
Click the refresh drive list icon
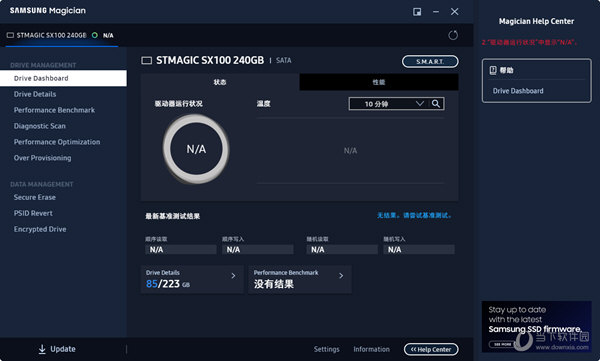click(x=453, y=35)
